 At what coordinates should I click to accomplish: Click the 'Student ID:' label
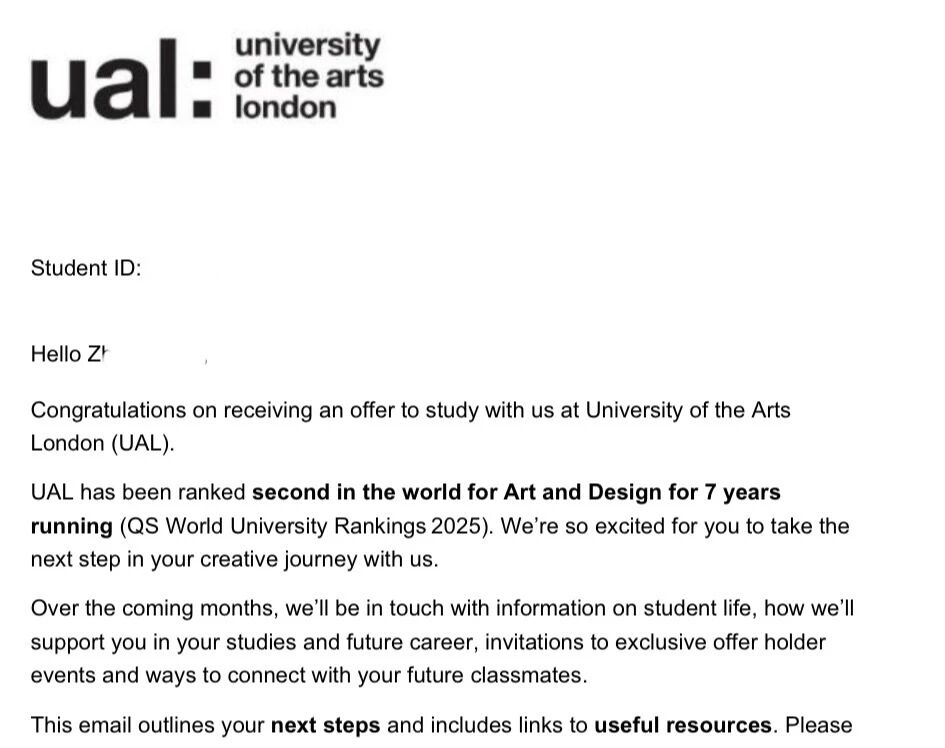(x=86, y=268)
